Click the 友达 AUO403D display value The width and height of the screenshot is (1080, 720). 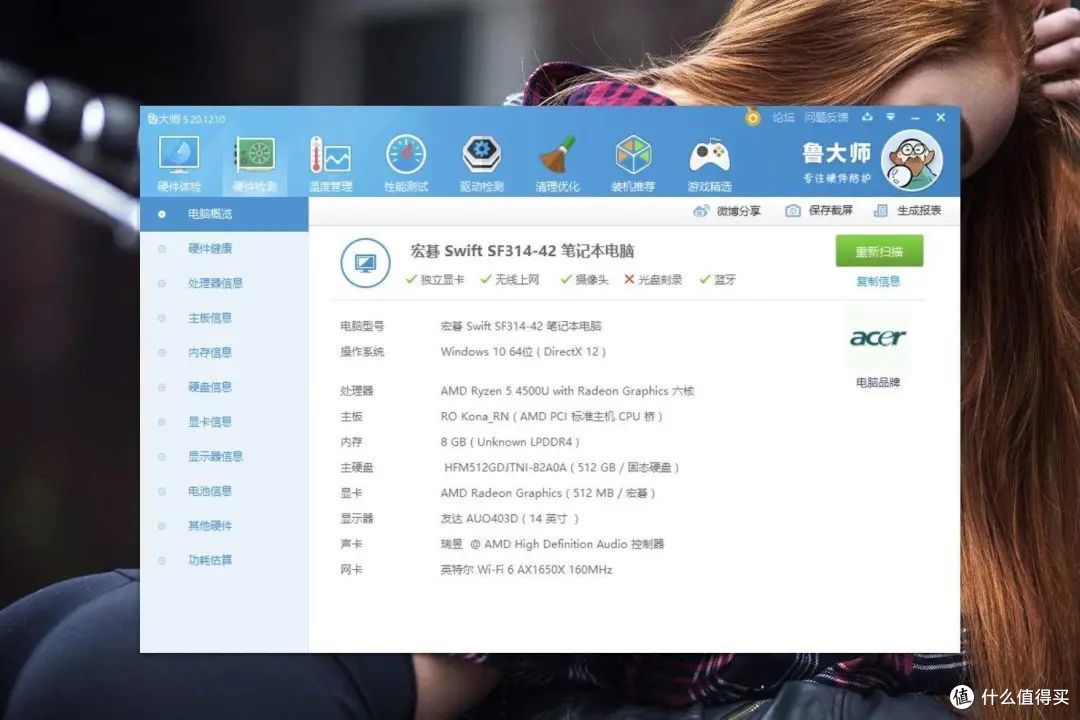510,519
